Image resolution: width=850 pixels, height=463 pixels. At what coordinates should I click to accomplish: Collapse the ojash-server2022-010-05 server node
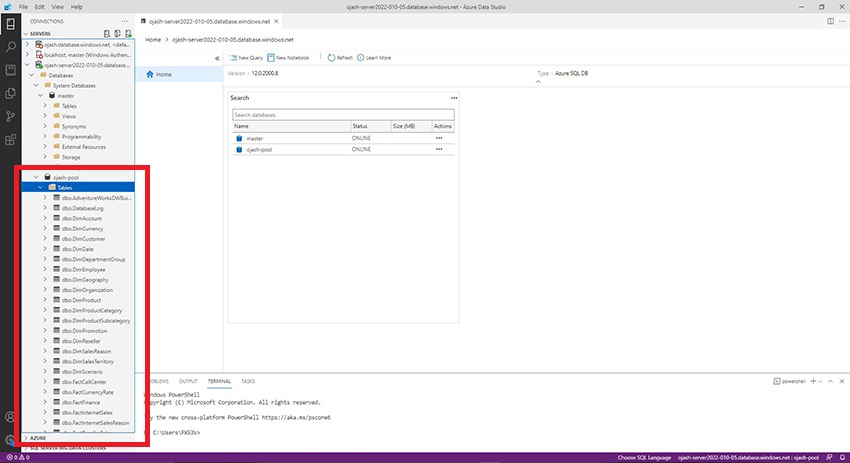click(x=27, y=65)
